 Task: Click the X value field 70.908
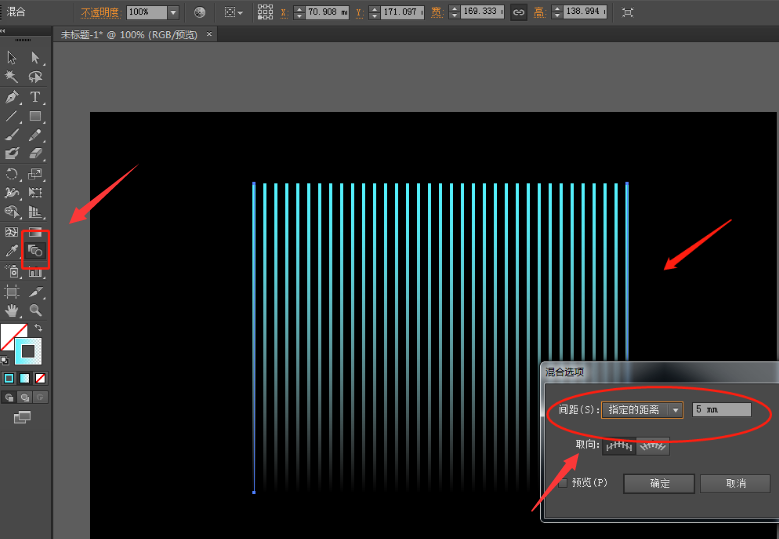(x=327, y=12)
